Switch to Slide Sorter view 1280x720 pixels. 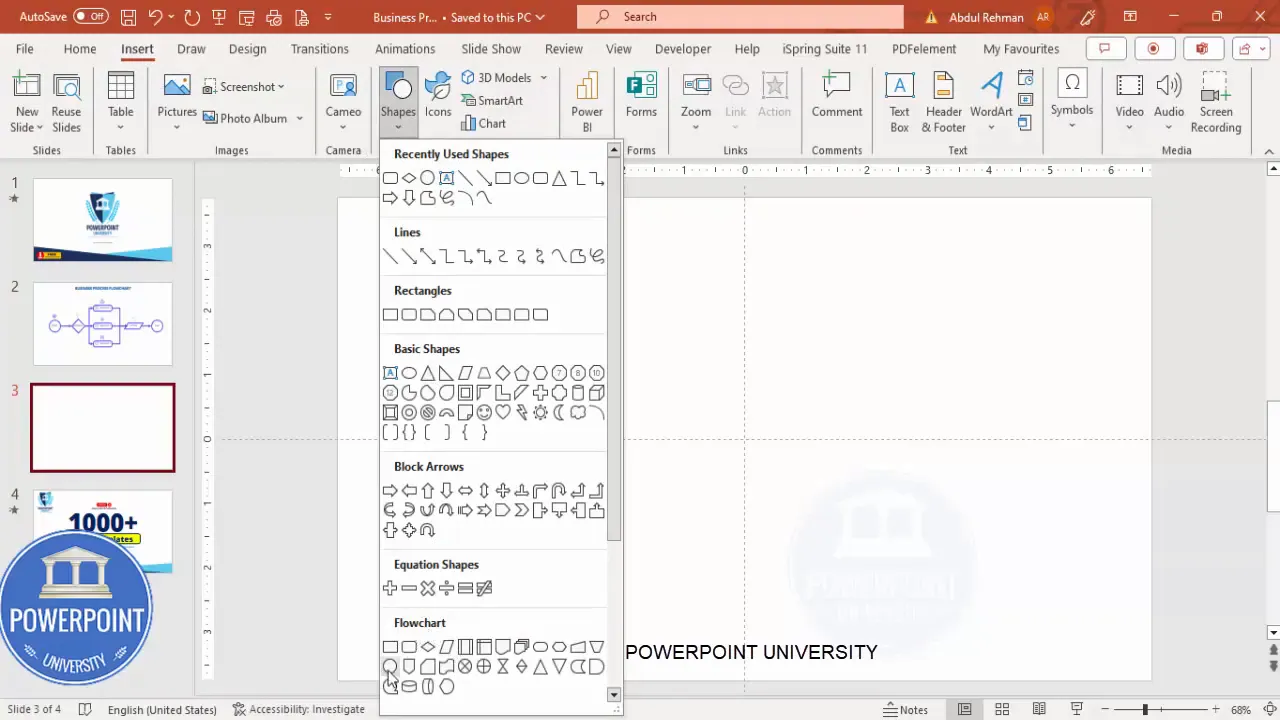pyautogui.click(x=1002, y=709)
